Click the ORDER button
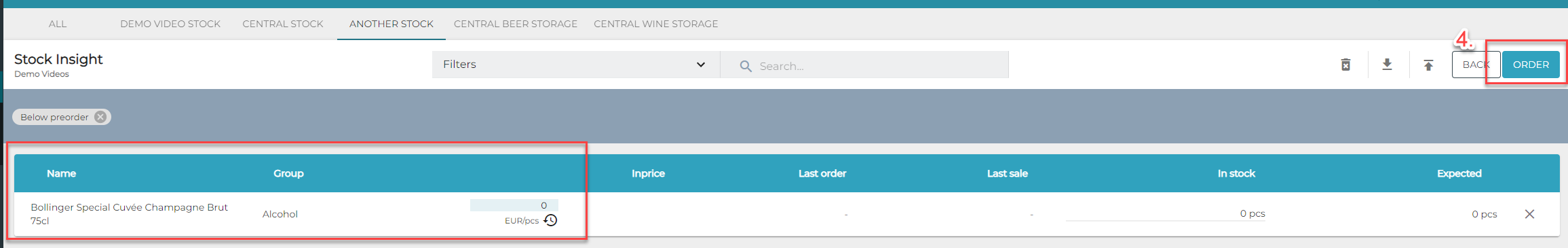 1531,65
